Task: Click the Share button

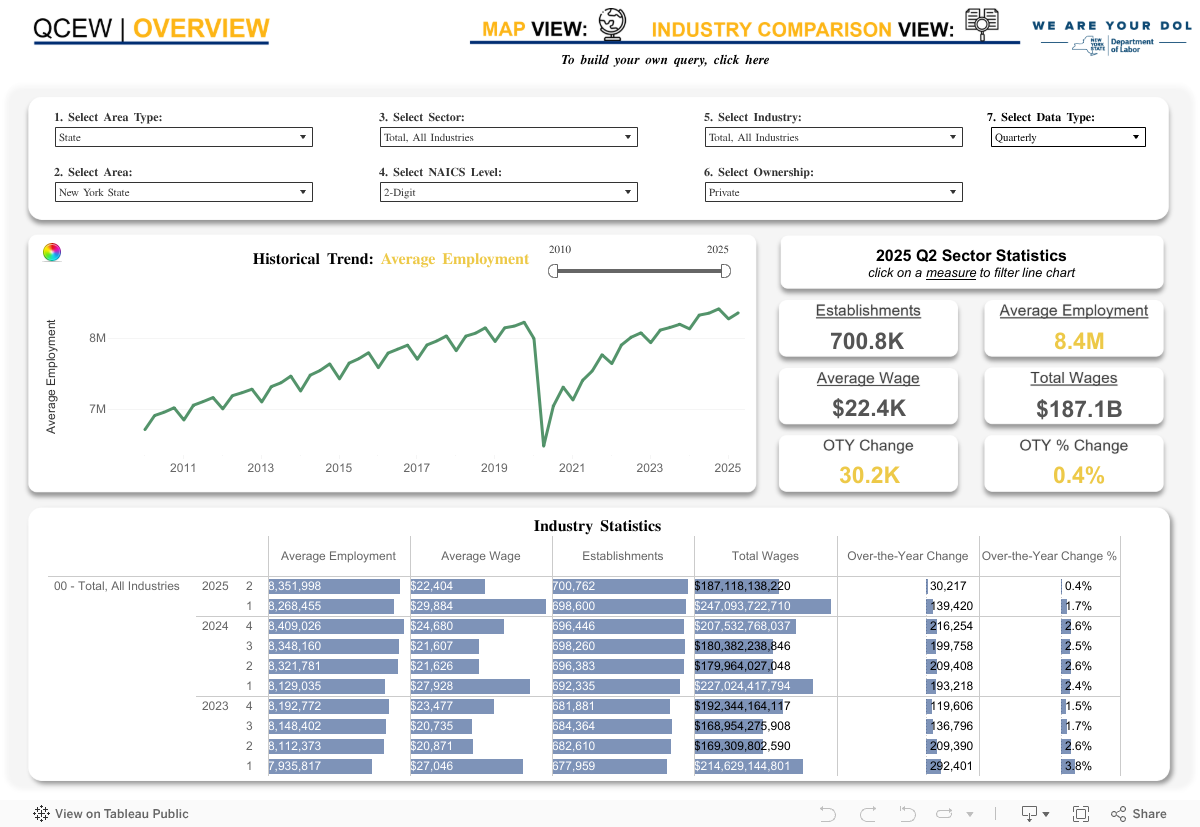Action: point(1138,813)
